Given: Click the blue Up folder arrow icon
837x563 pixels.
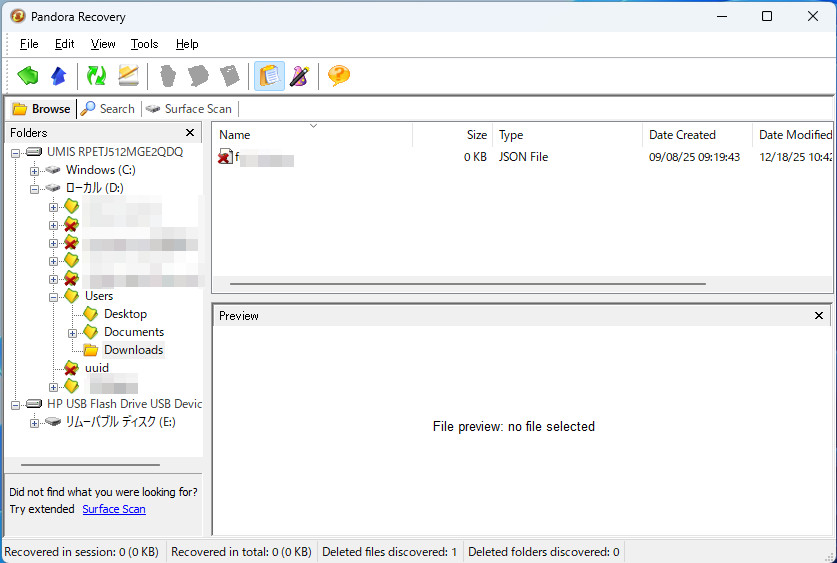Looking at the screenshot, I should pyautogui.click(x=58, y=76).
